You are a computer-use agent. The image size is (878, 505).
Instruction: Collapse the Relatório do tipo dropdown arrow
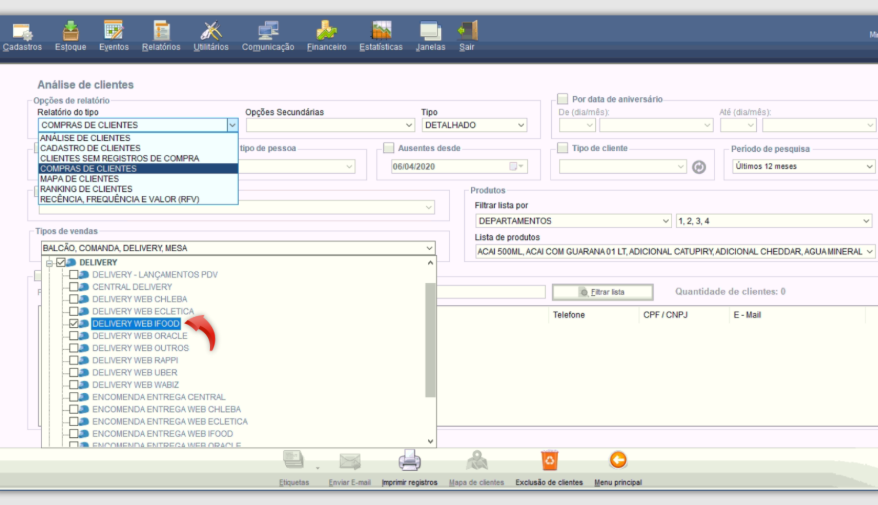click(232, 125)
